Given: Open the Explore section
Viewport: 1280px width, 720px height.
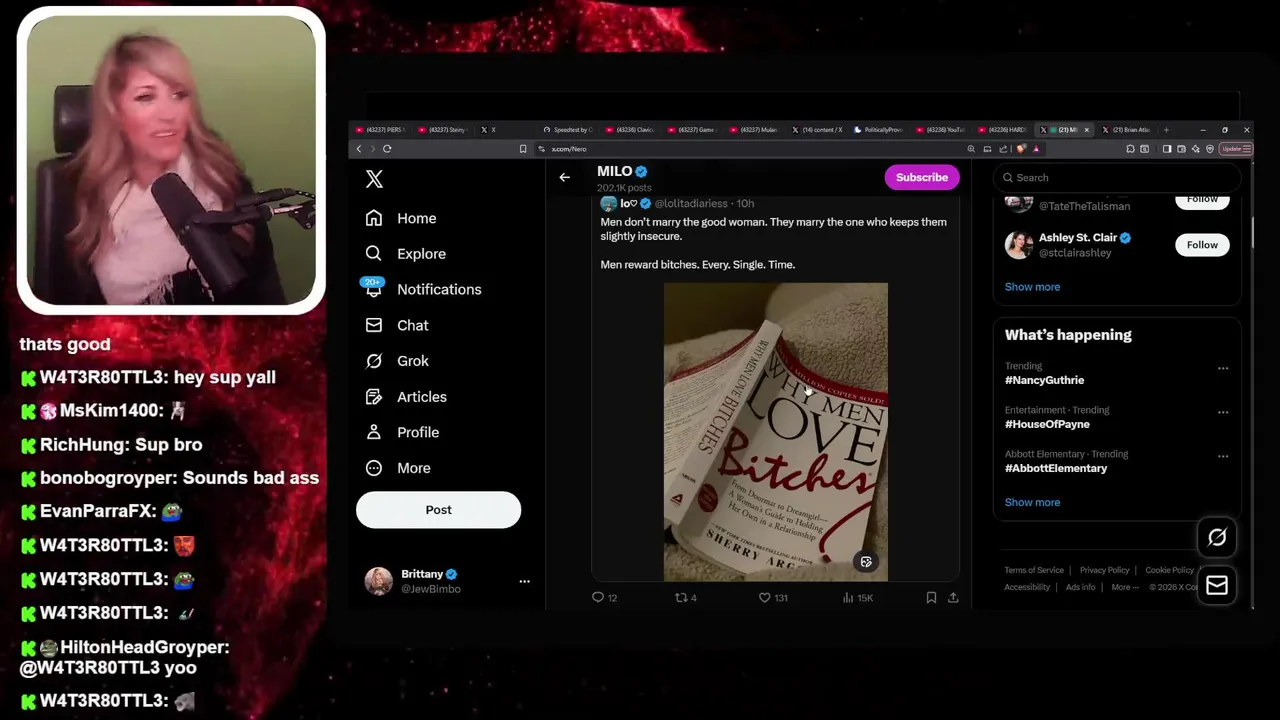Looking at the screenshot, I should coord(405,254).
